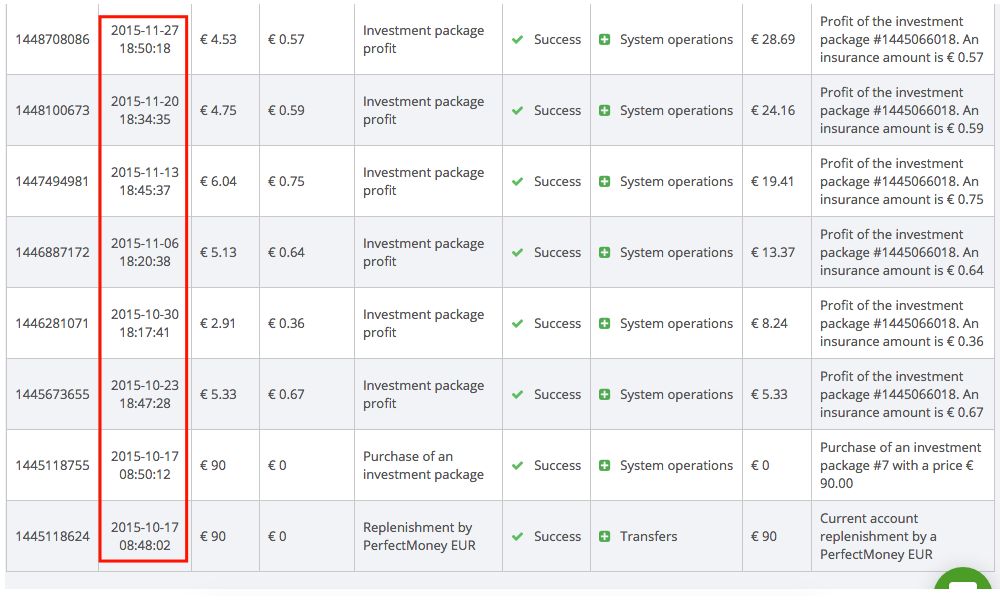Click the date 2015-11-20 18:34:35
Image resolution: width=1005 pixels, height=596 pixels.
(x=144, y=110)
